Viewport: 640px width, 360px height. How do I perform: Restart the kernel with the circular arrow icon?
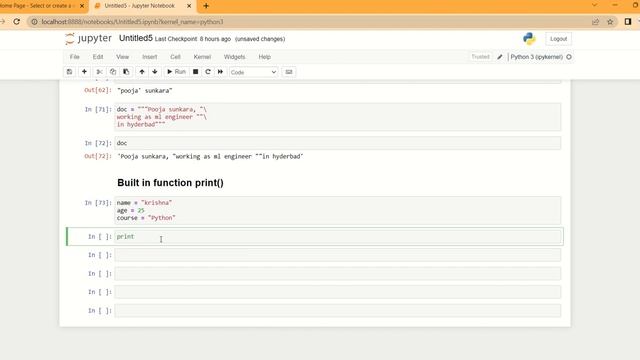point(208,72)
